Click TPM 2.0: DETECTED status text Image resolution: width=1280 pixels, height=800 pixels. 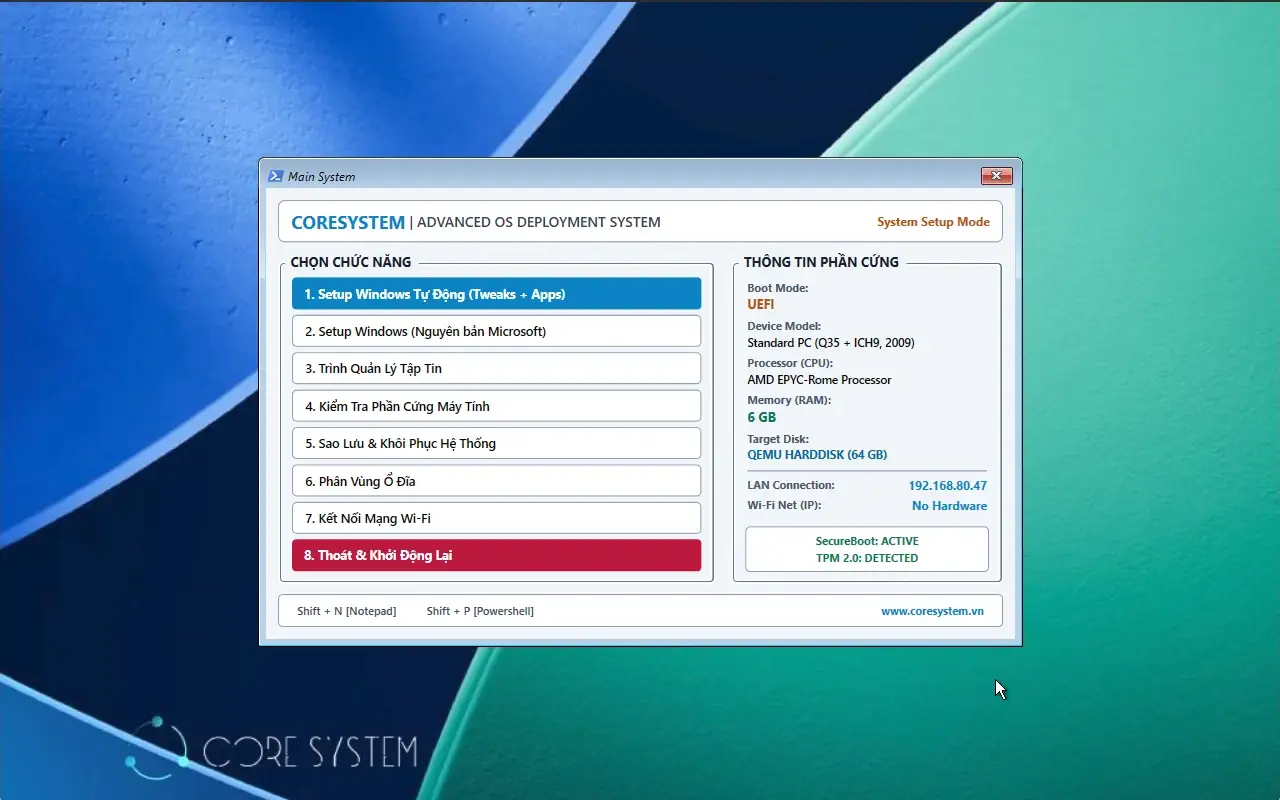[x=867, y=558]
